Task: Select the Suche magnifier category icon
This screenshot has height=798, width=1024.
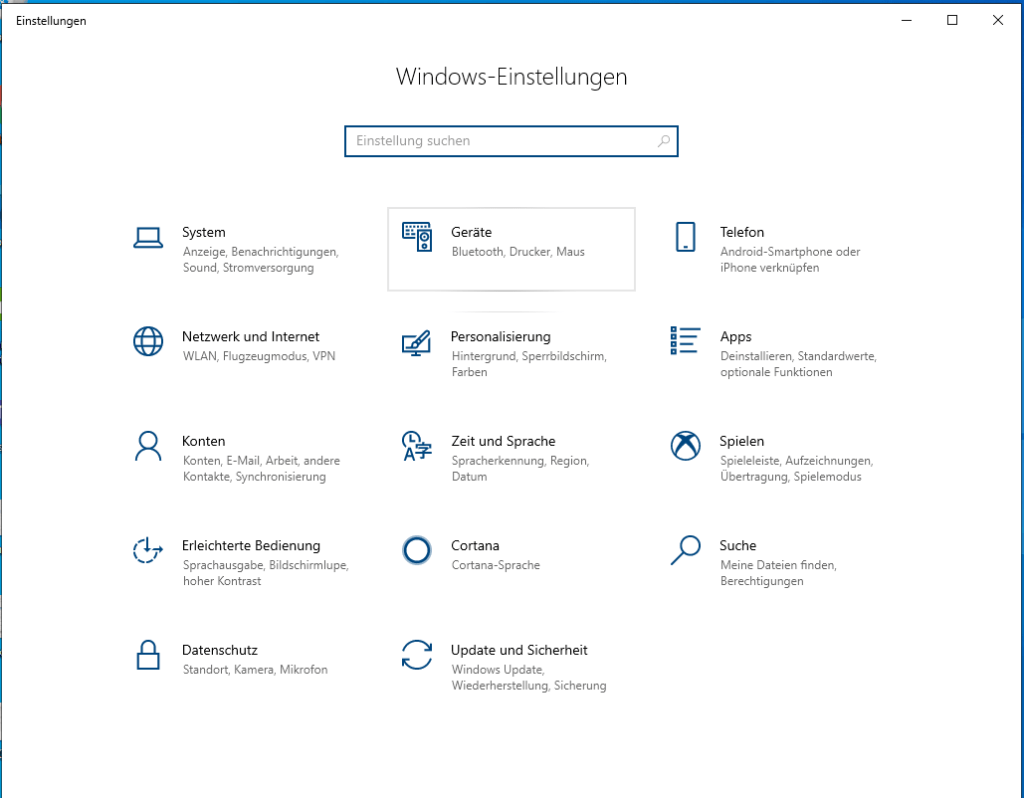Action: click(685, 550)
